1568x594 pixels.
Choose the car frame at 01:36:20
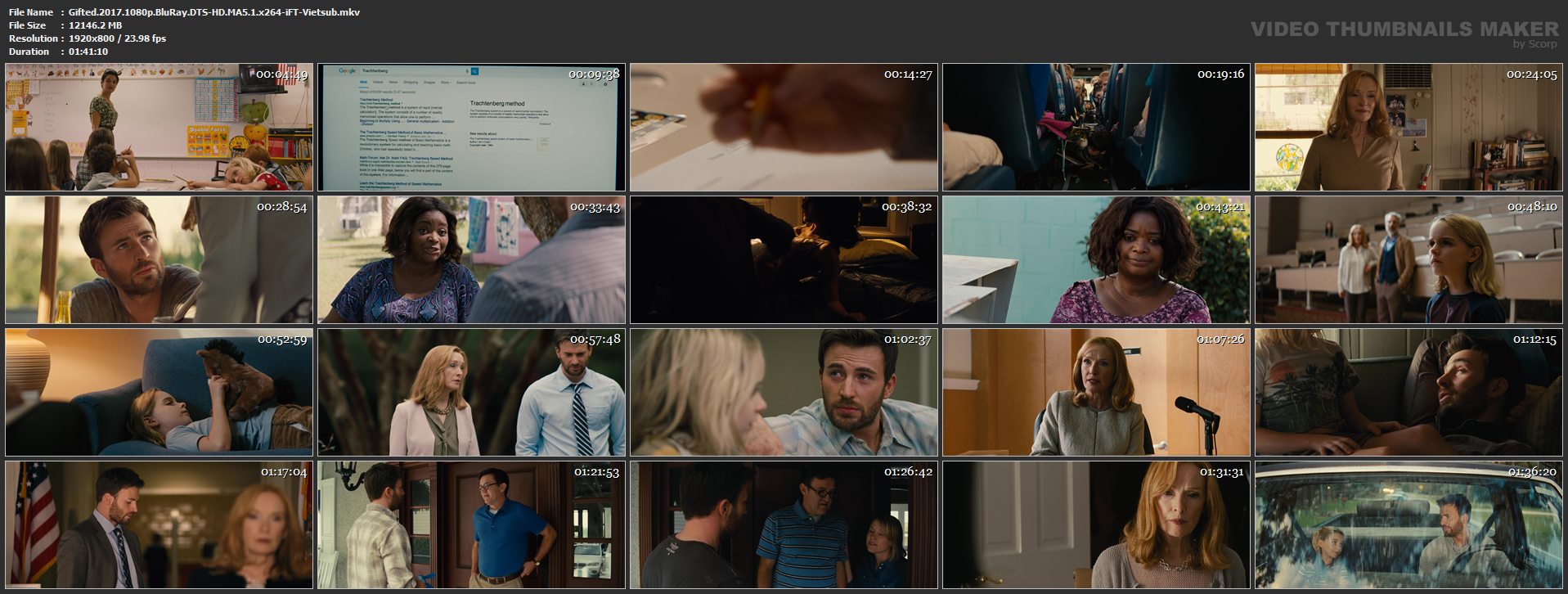click(x=1409, y=524)
